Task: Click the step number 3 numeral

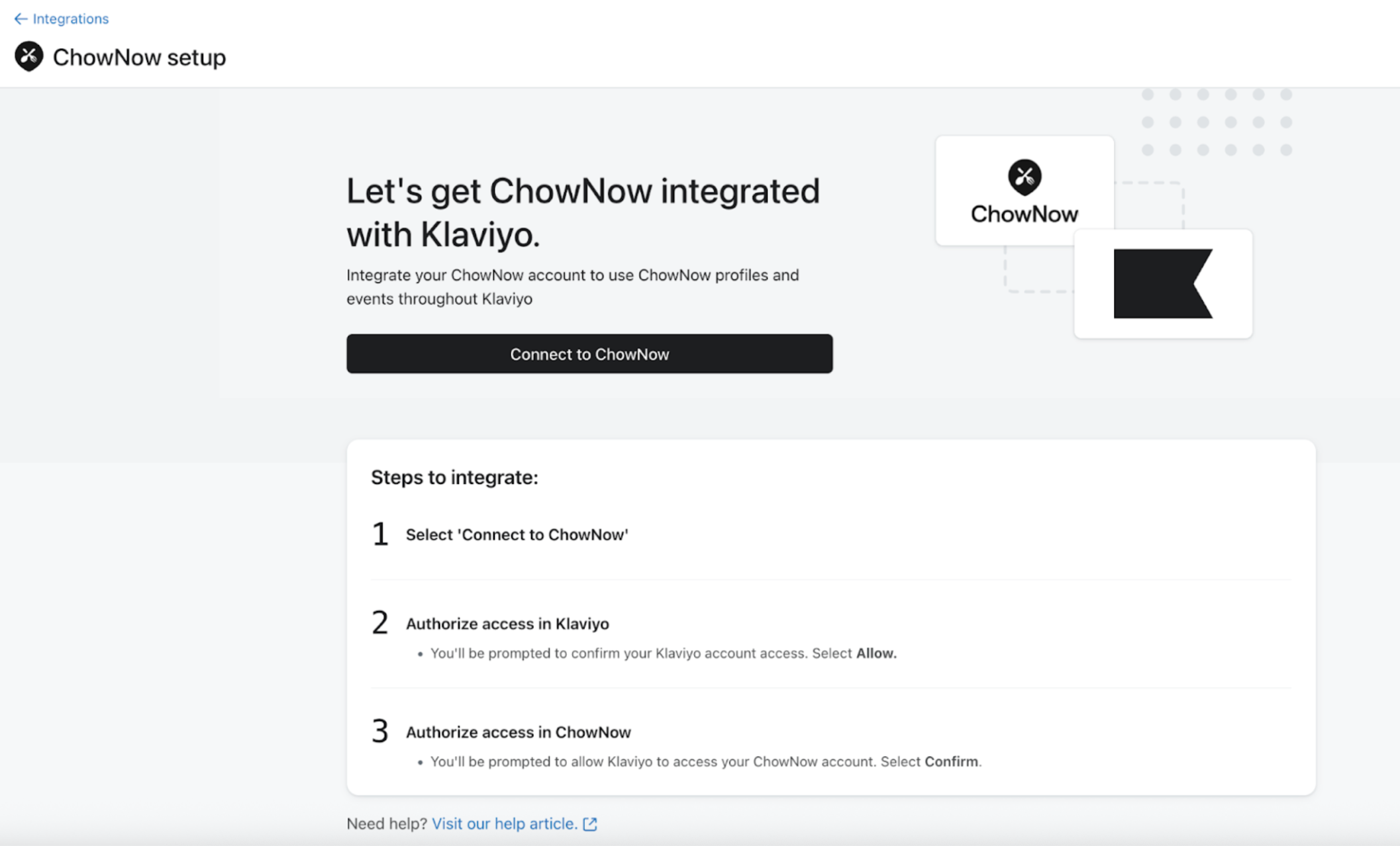Action: [x=379, y=731]
